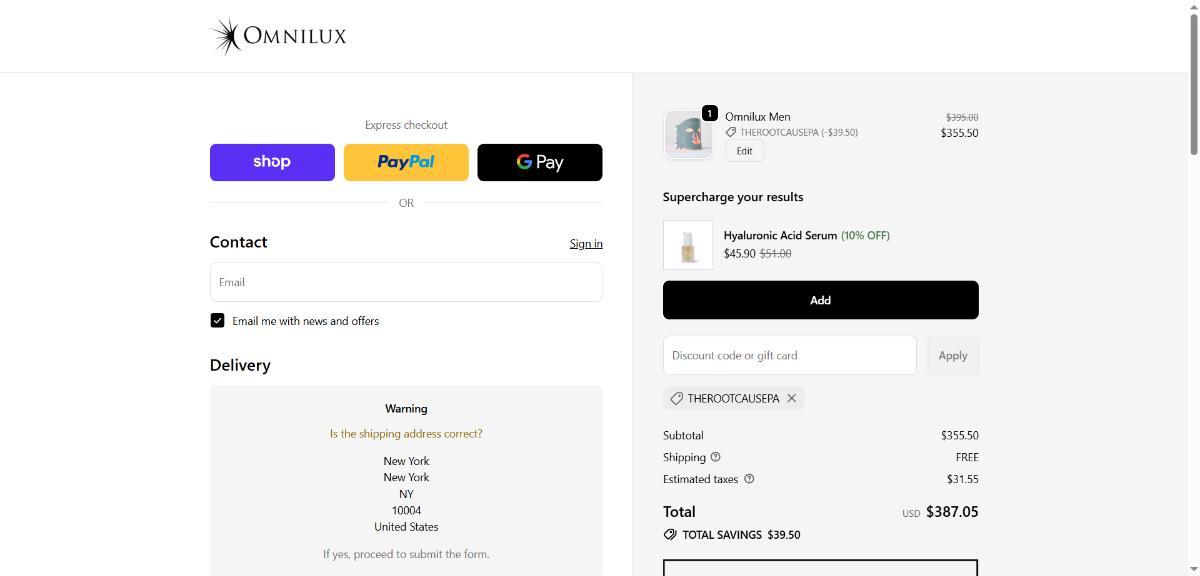Click the discount code or gift card field
The height and width of the screenshot is (576, 1200).
(x=789, y=355)
